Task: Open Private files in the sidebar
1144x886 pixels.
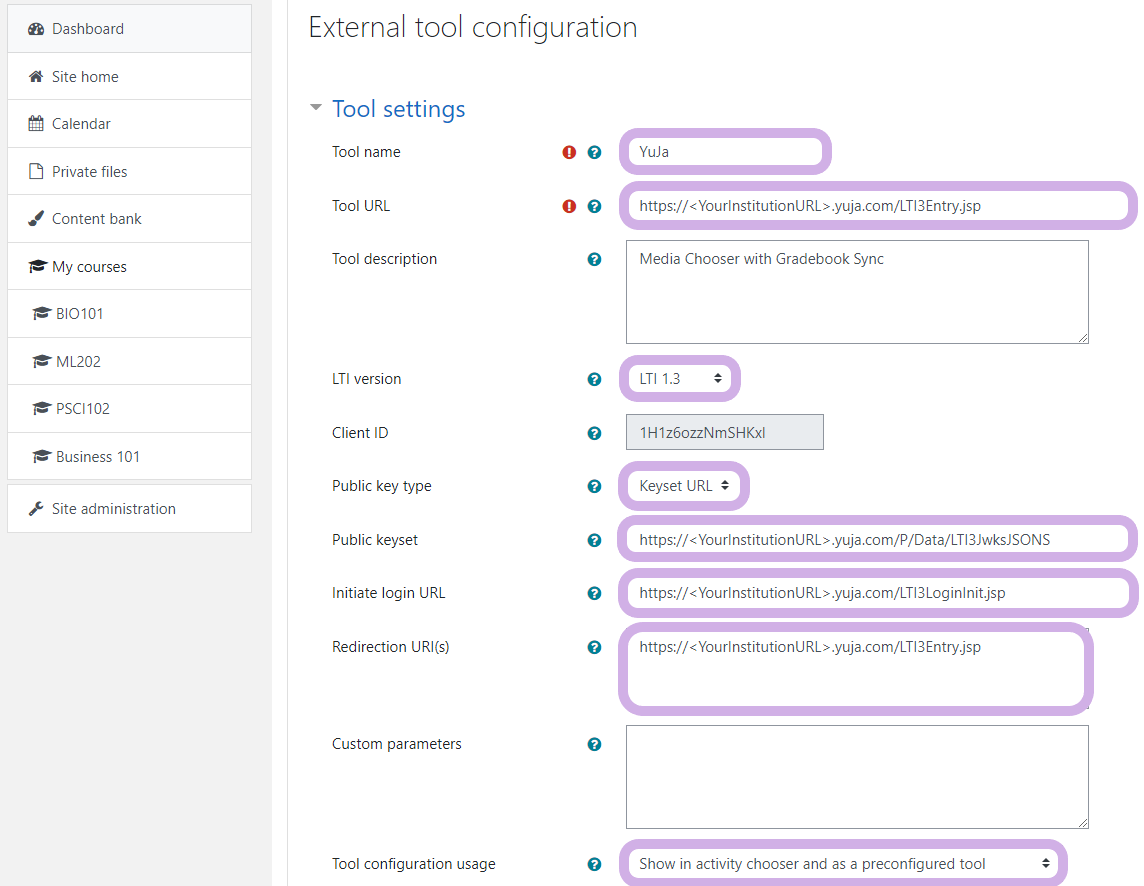Action: pyautogui.click(x=89, y=172)
